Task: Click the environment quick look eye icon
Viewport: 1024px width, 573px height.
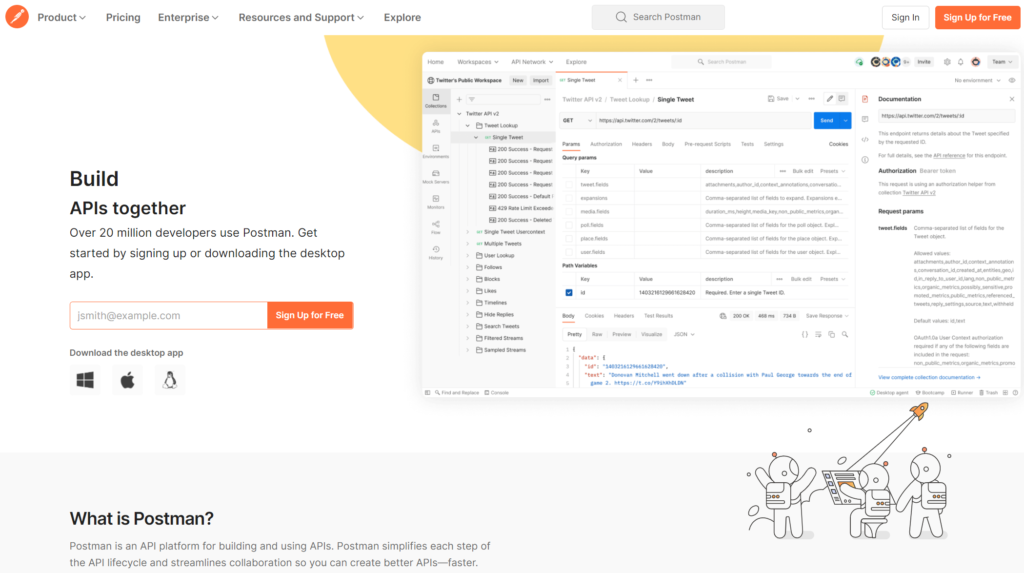Action: point(1012,80)
